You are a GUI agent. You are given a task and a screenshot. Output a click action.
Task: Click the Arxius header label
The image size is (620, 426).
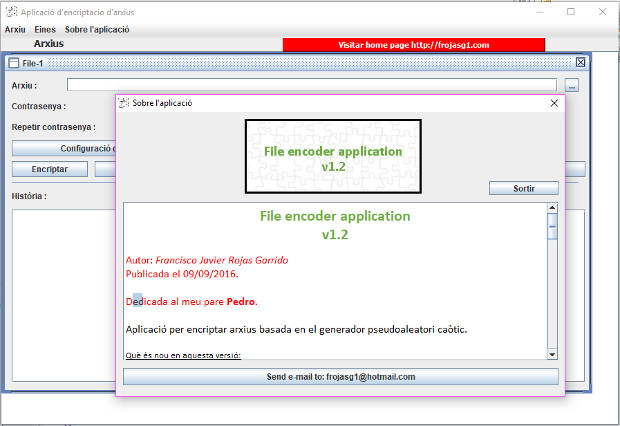(x=49, y=44)
